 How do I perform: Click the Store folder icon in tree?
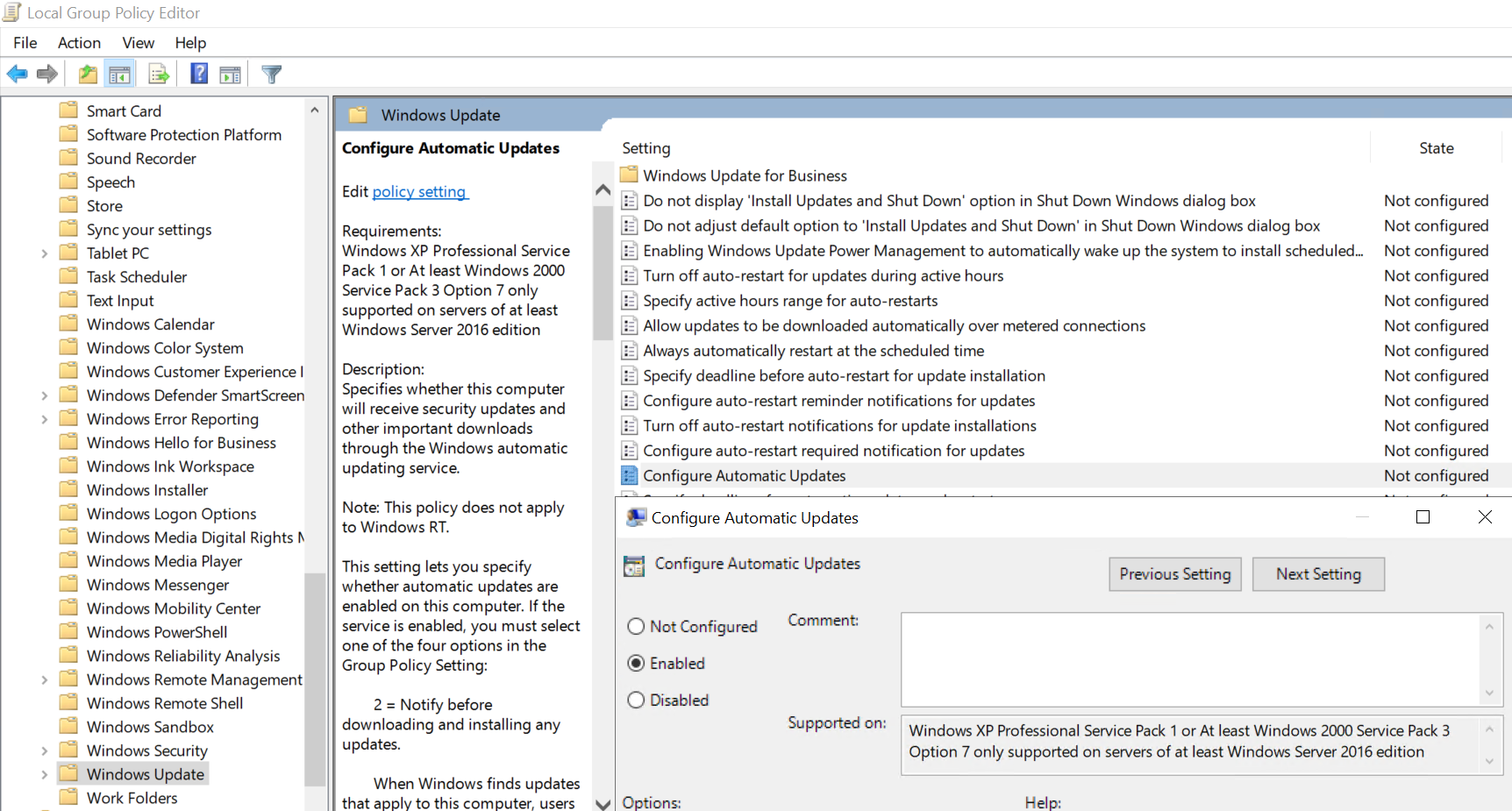point(68,205)
